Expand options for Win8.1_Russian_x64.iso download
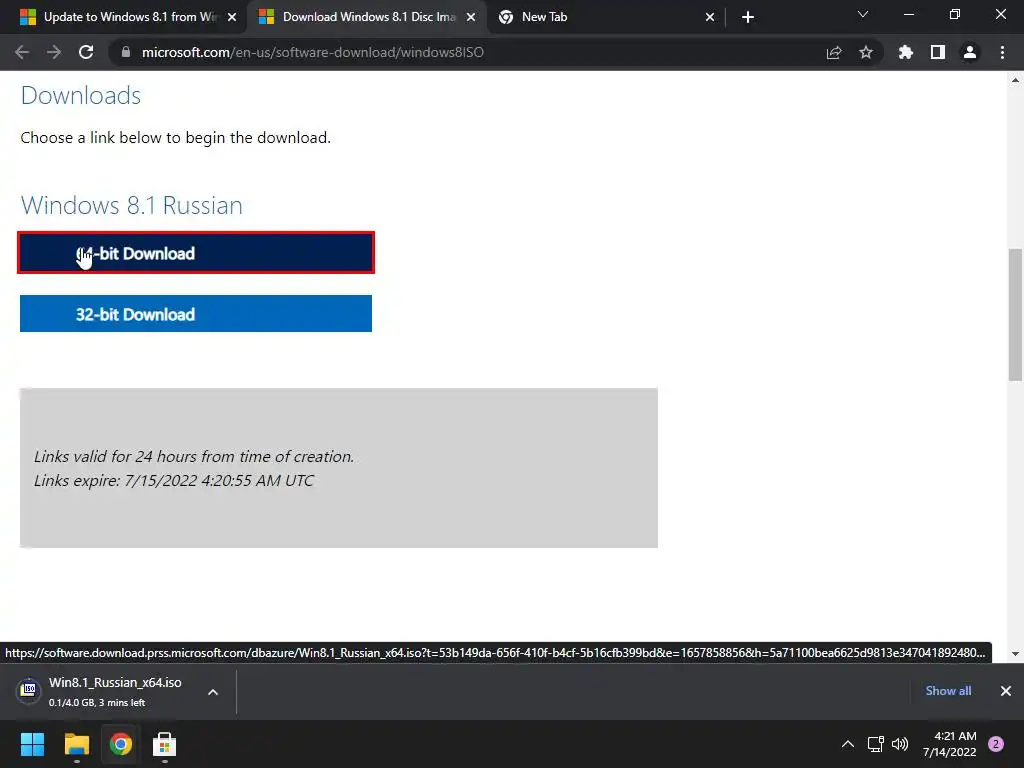The height and width of the screenshot is (768, 1024). (213, 692)
